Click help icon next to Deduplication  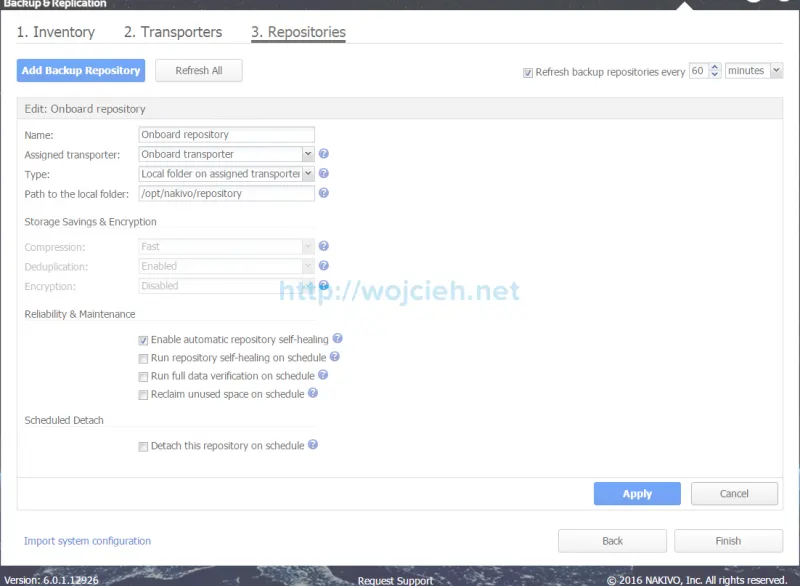click(324, 266)
